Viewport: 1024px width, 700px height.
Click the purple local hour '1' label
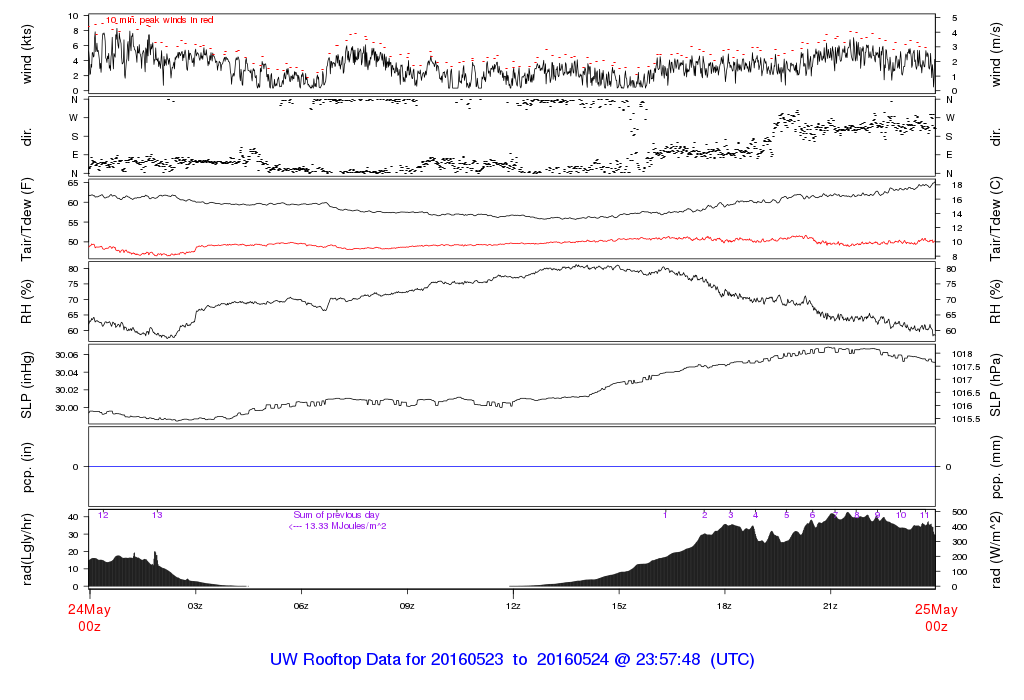pos(665,515)
